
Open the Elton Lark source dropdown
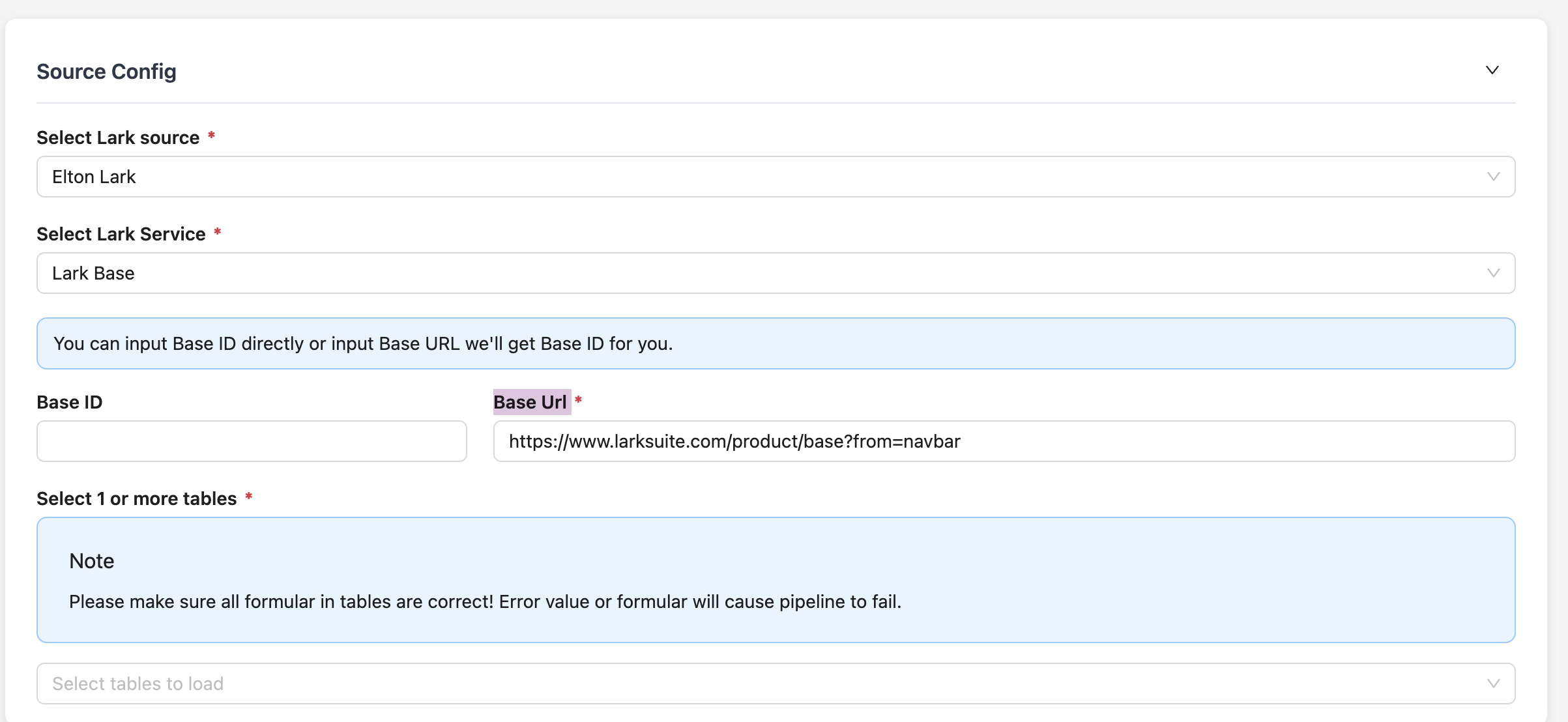point(776,177)
